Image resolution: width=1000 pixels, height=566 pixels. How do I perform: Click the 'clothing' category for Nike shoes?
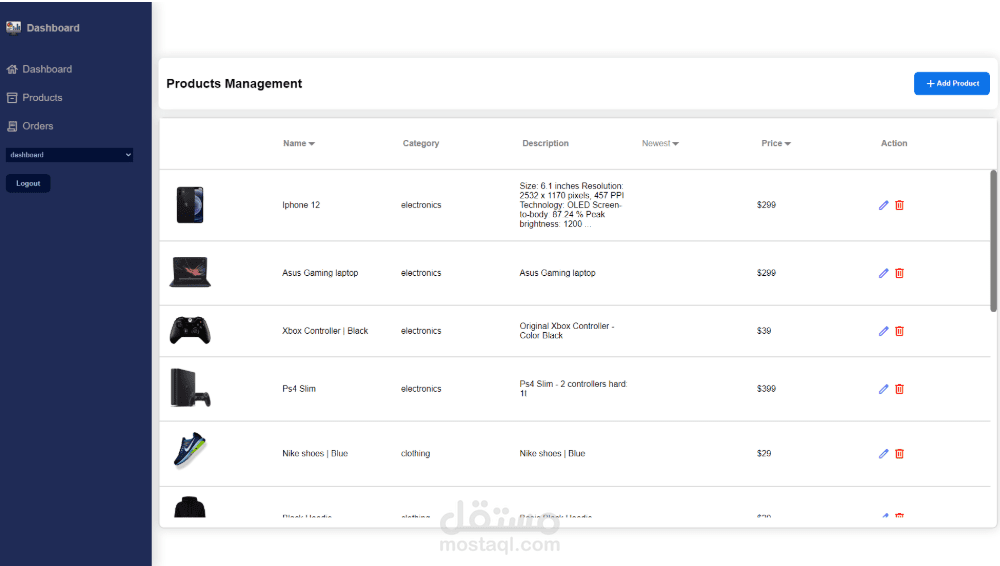416,454
